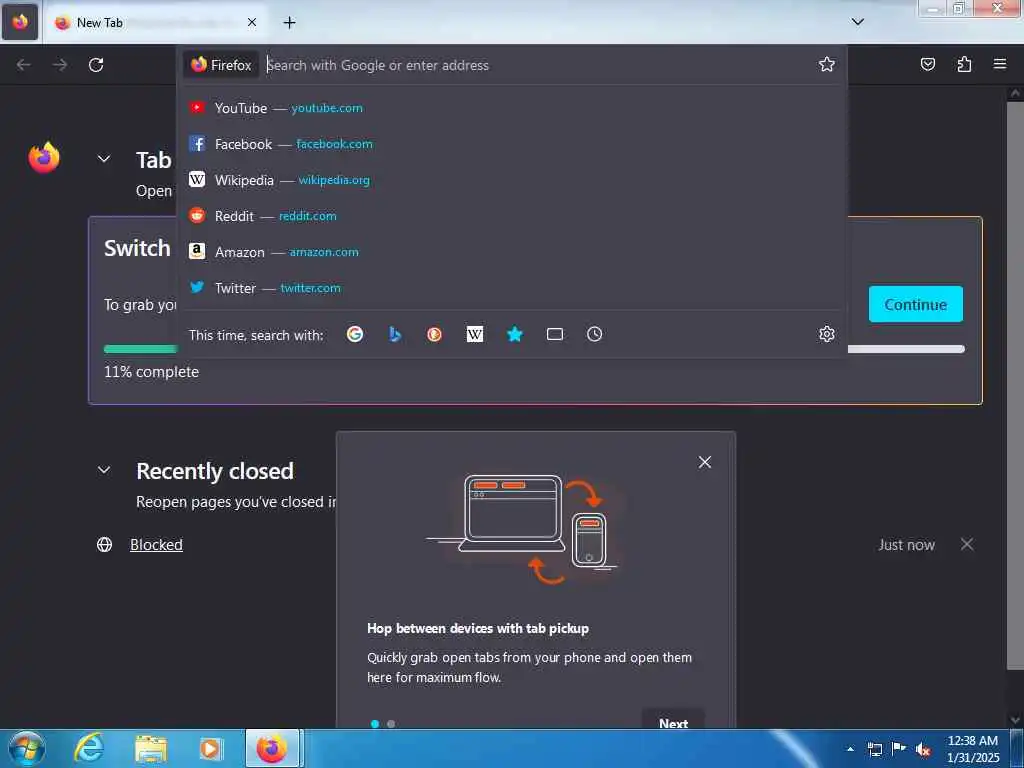The width and height of the screenshot is (1024, 768).
Task: Click the Continue button
Action: [916, 304]
